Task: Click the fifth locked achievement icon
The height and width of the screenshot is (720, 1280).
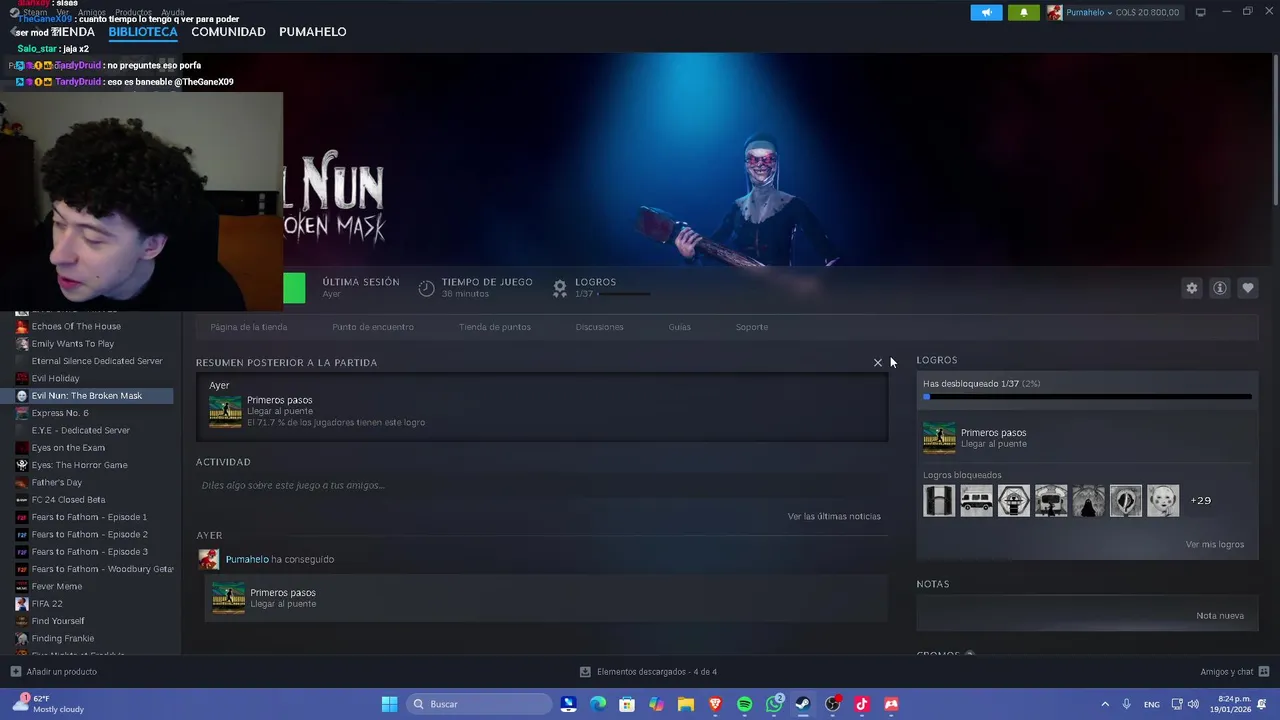Action: tap(1088, 500)
